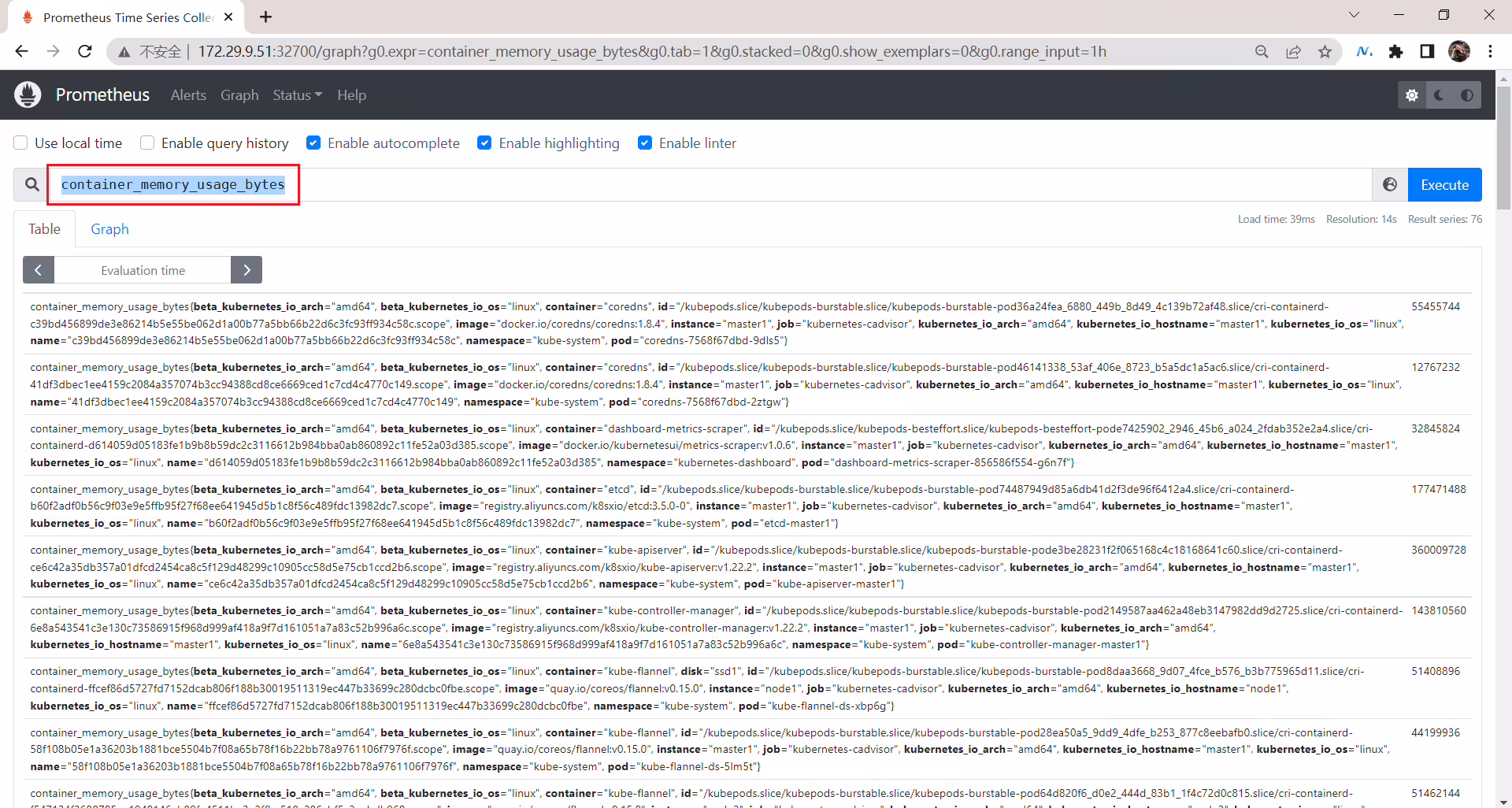This screenshot has width=1512, height=808.
Task: Click the kube-apiserver-master1 series row
Action: [x=747, y=566]
